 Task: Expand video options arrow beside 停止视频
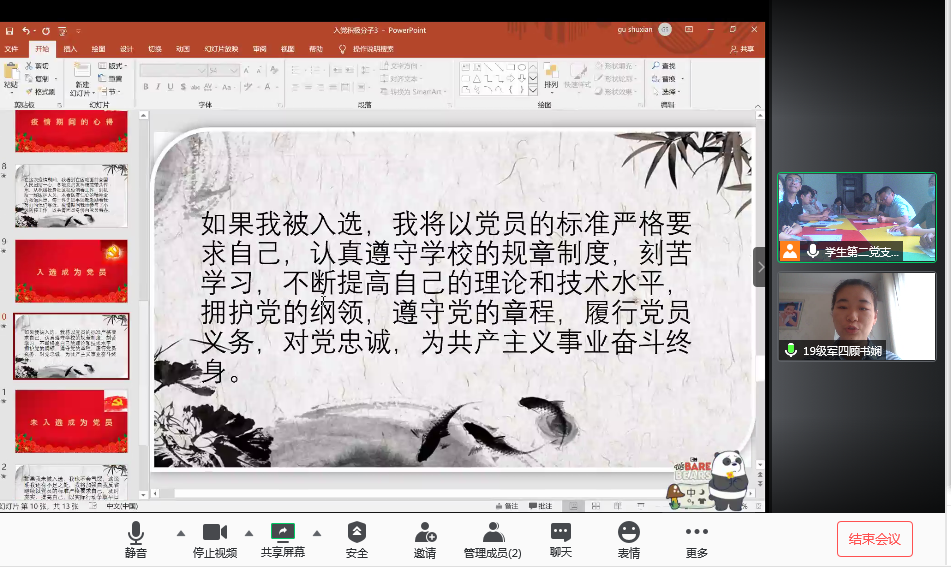[249, 533]
